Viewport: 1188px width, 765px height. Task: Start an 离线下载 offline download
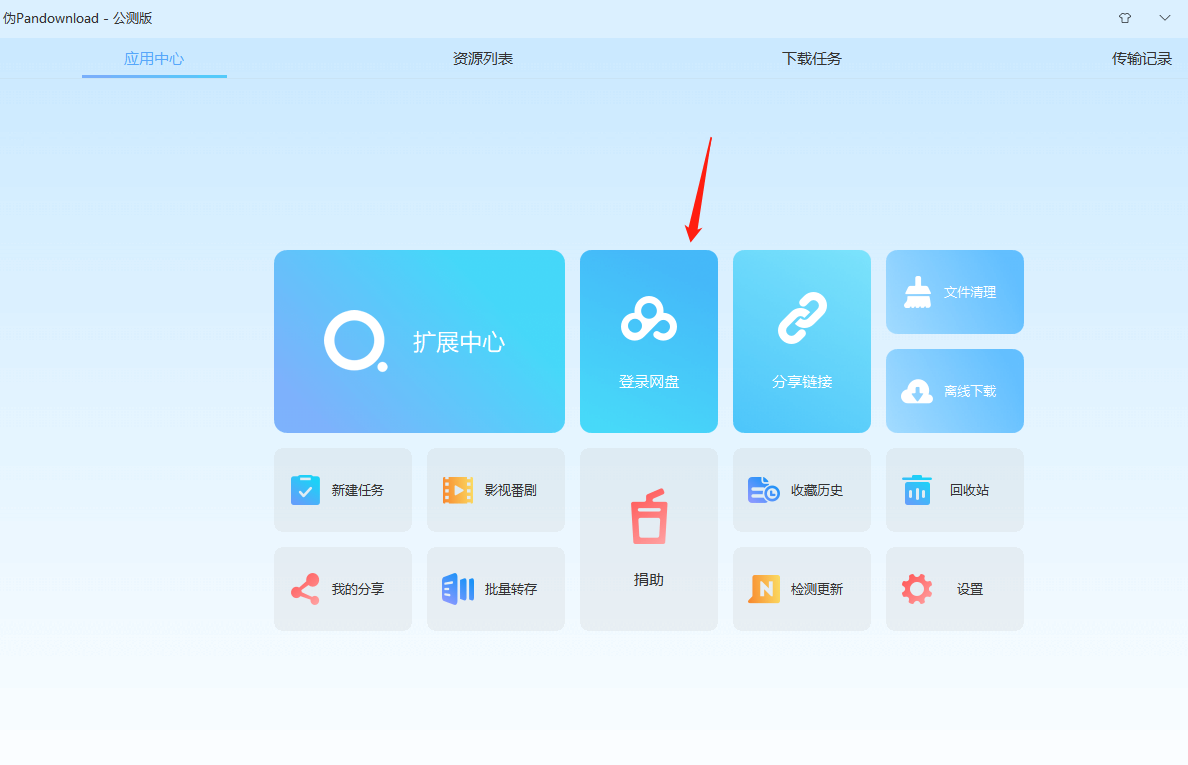pyautogui.click(x=954, y=391)
